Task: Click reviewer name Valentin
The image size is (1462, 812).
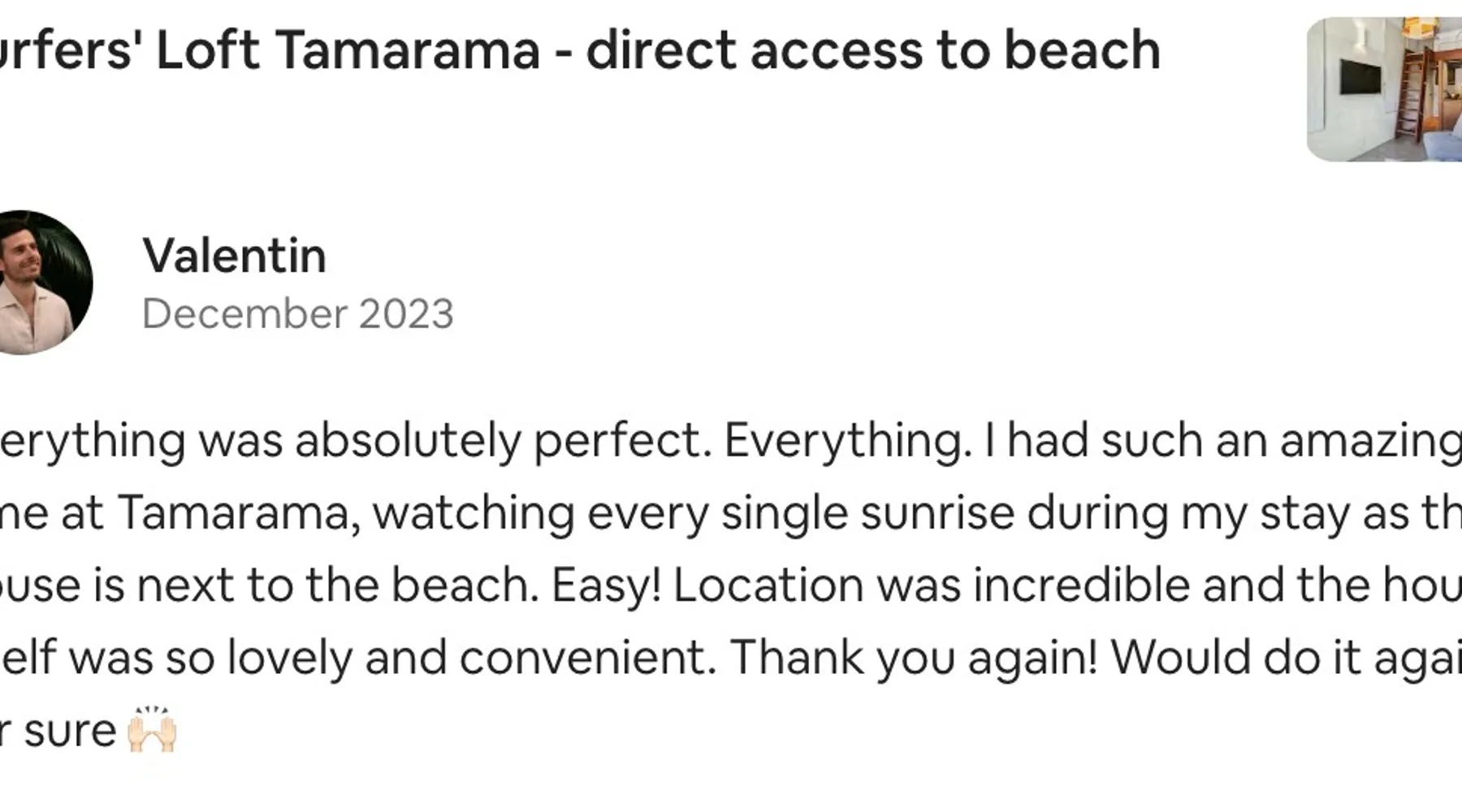Action: [234, 256]
